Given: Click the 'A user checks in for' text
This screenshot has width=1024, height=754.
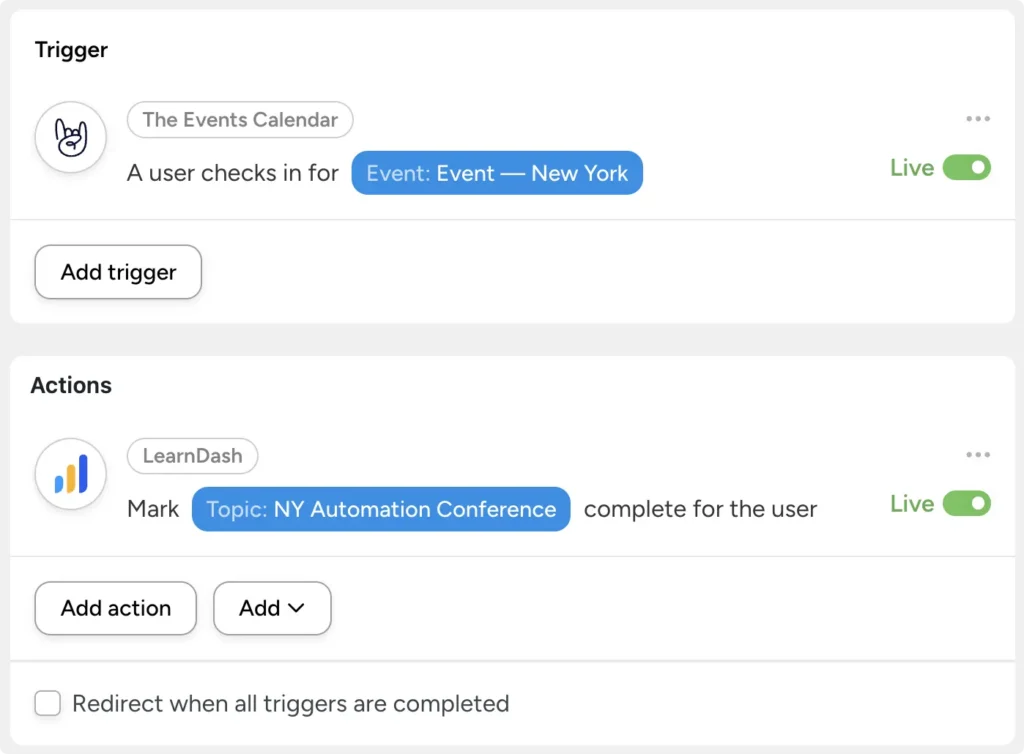Looking at the screenshot, I should coord(233,173).
